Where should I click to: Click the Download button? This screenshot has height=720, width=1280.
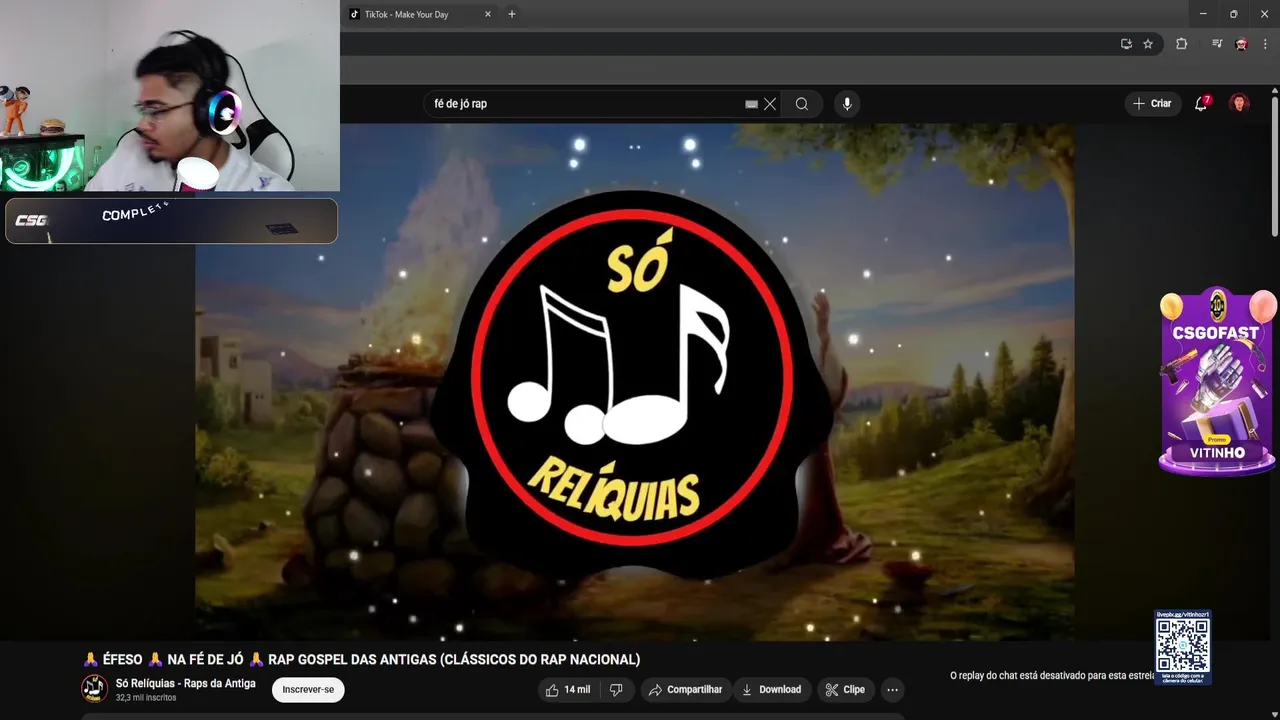coord(771,690)
